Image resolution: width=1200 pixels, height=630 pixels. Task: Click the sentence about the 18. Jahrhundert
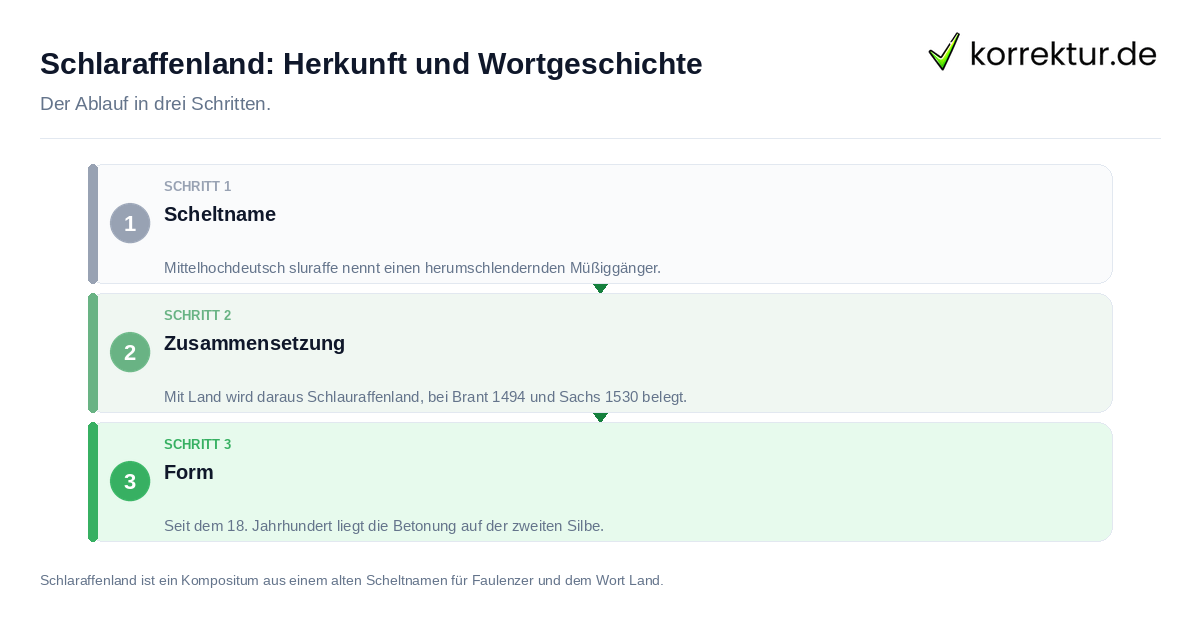click(384, 526)
